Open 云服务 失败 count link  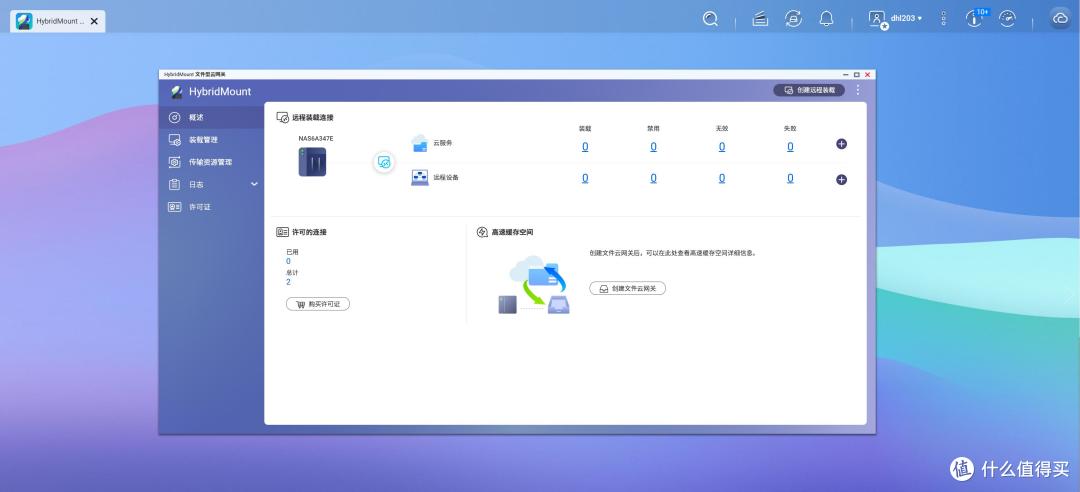[x=790, y=147]
